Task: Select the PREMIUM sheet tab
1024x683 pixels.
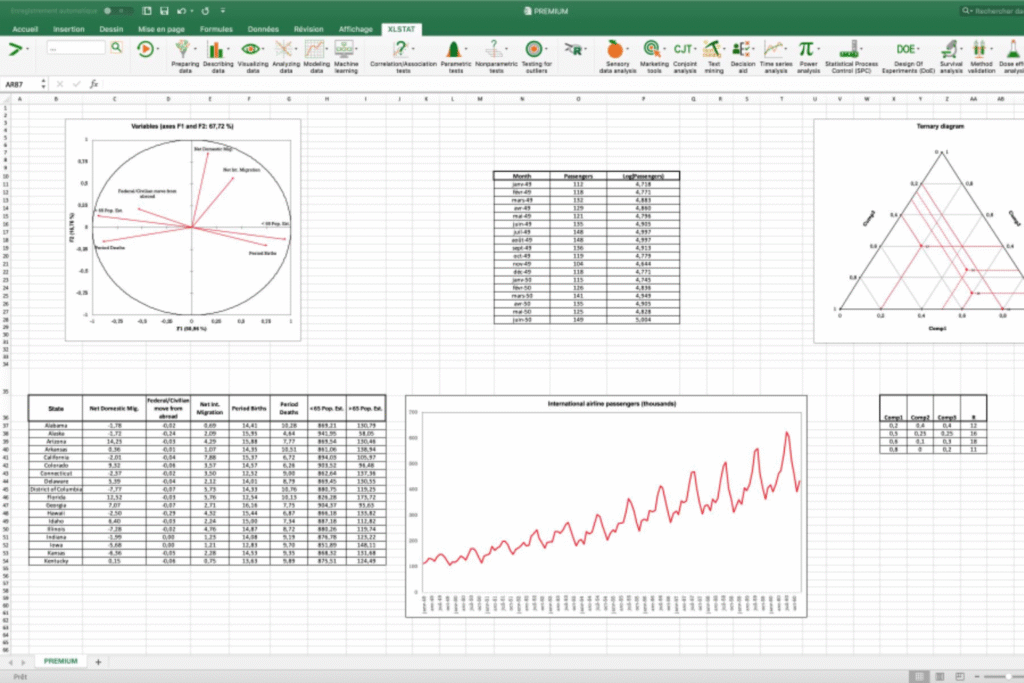Action: click(61, 661)
